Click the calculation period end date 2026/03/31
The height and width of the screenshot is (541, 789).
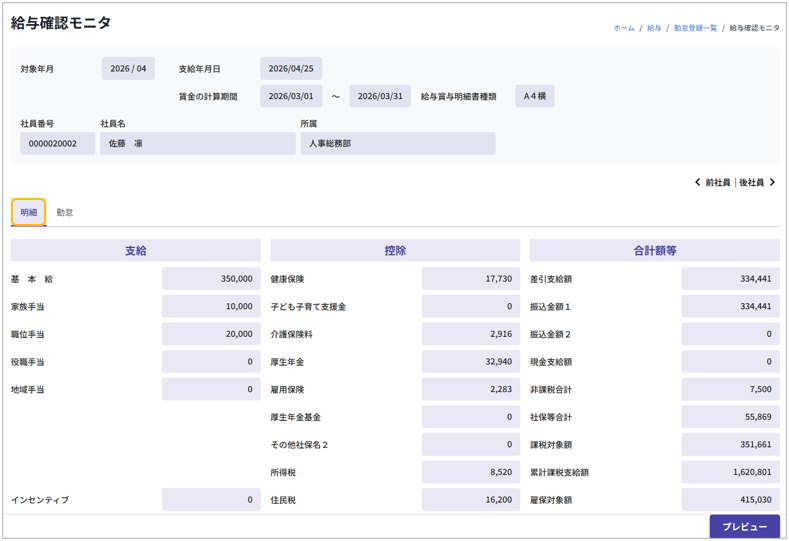(x=380, y=97)
